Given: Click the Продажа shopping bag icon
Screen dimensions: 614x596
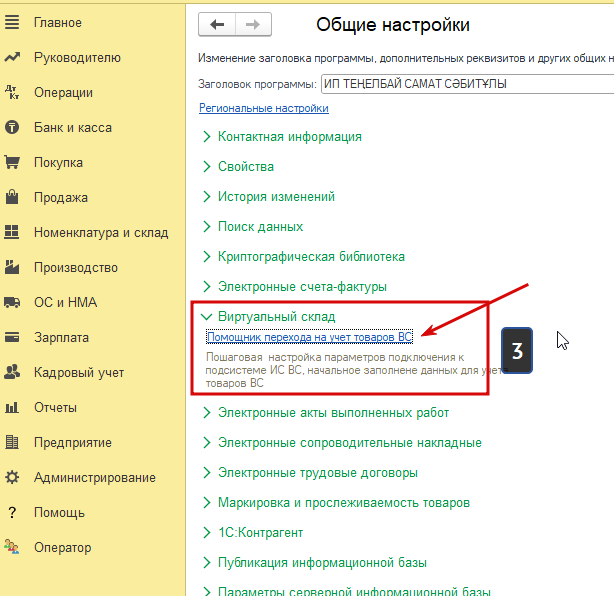Looking at the screenshot, I should point(12,197).
